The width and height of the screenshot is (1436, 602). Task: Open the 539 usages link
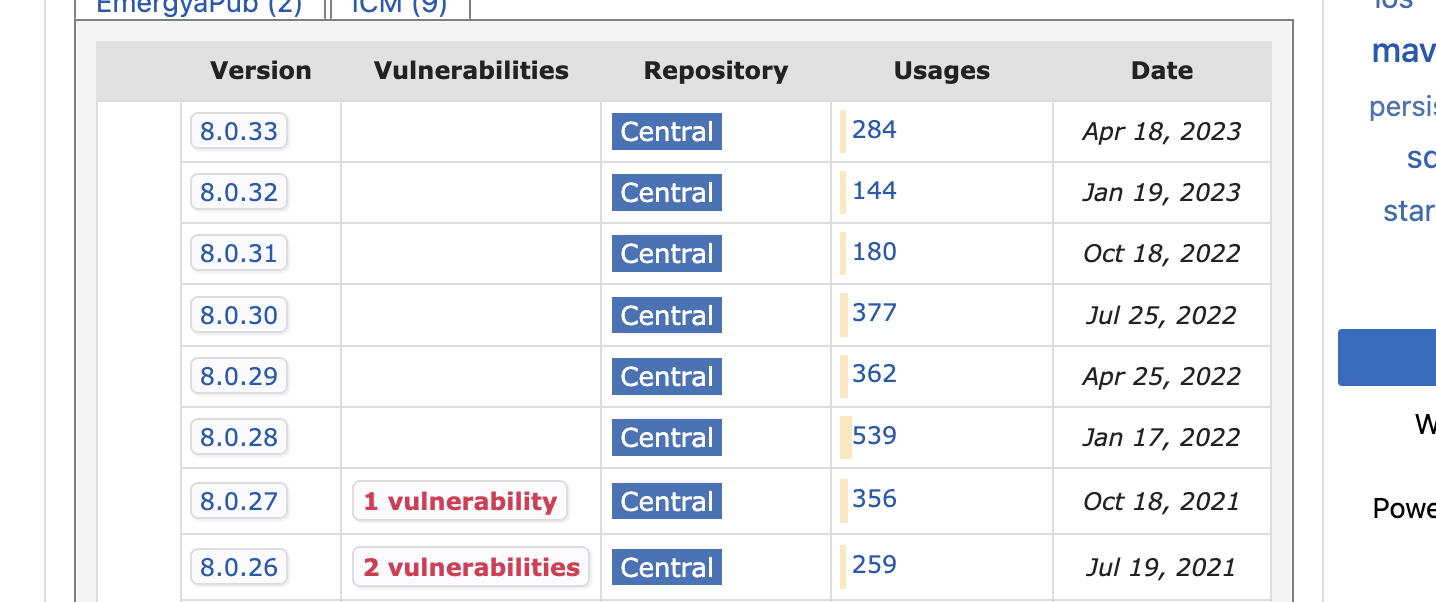[874, 435]
